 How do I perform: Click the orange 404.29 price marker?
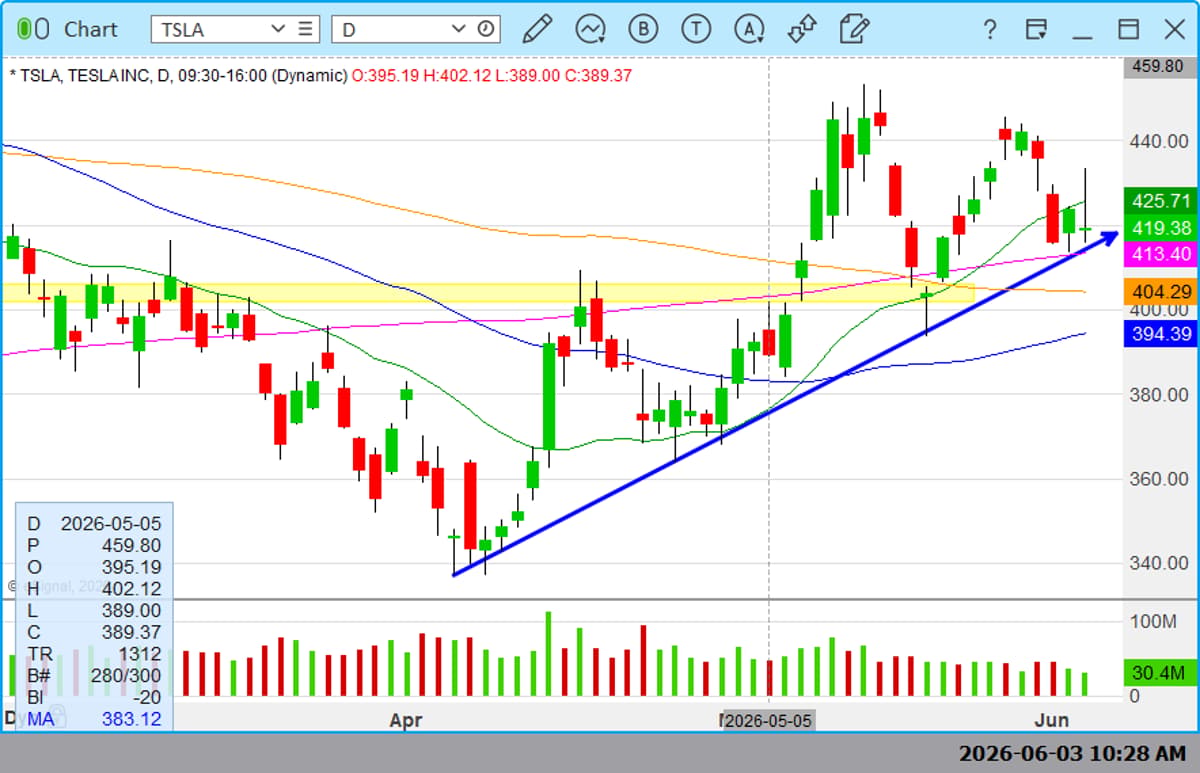1160,292
